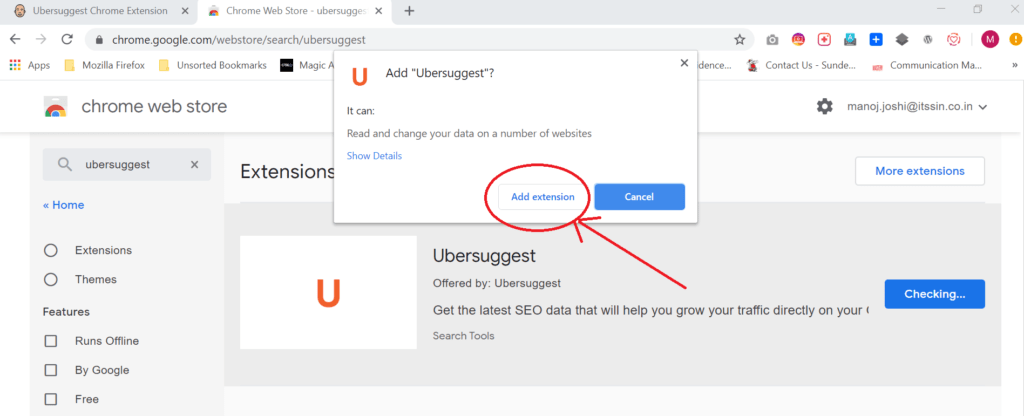Go forward in browser history
This screenshot has width=1024, height=416.
pos(40,40)
